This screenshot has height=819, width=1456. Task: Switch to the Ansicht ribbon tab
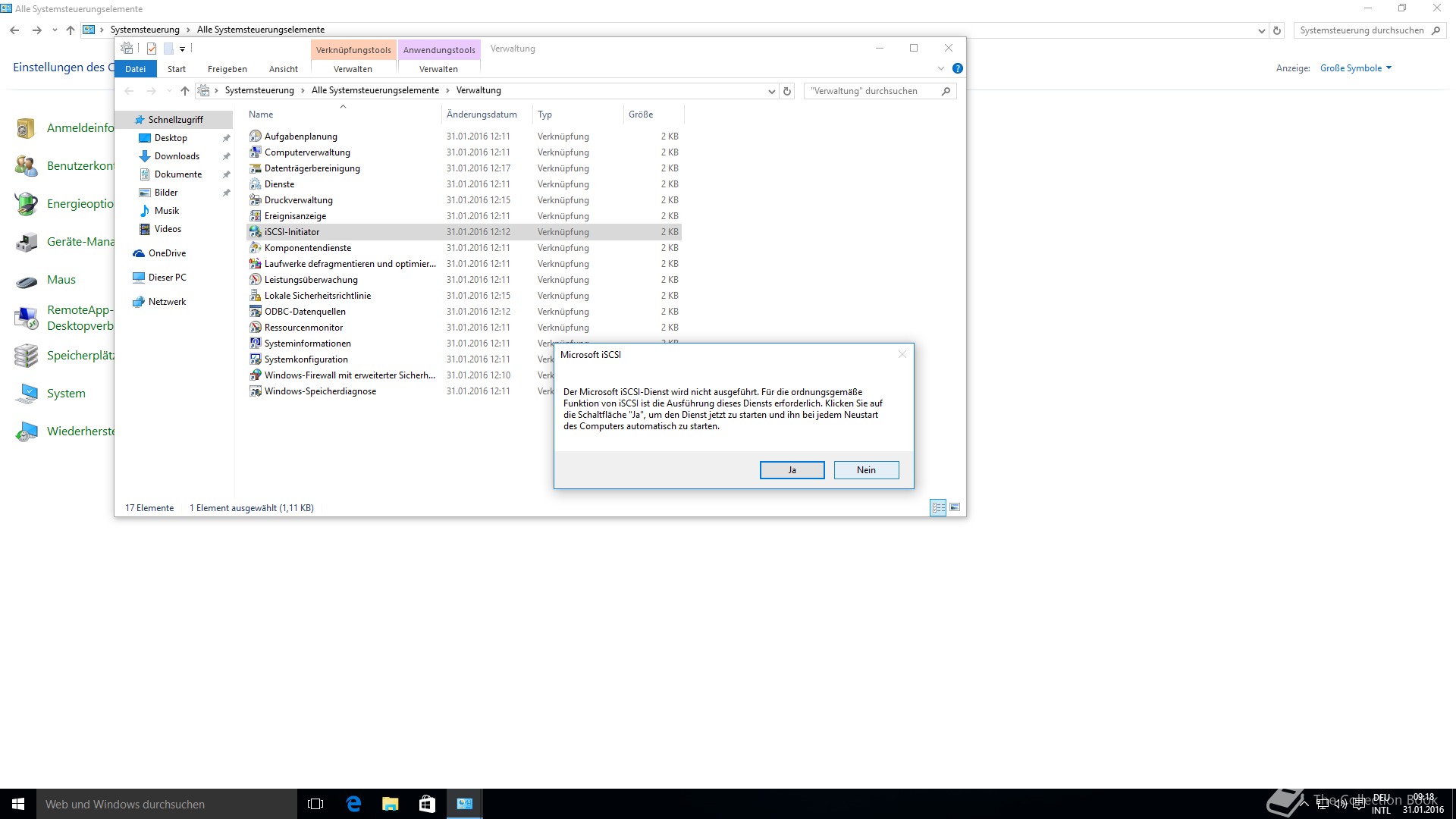tap(284, 69)
